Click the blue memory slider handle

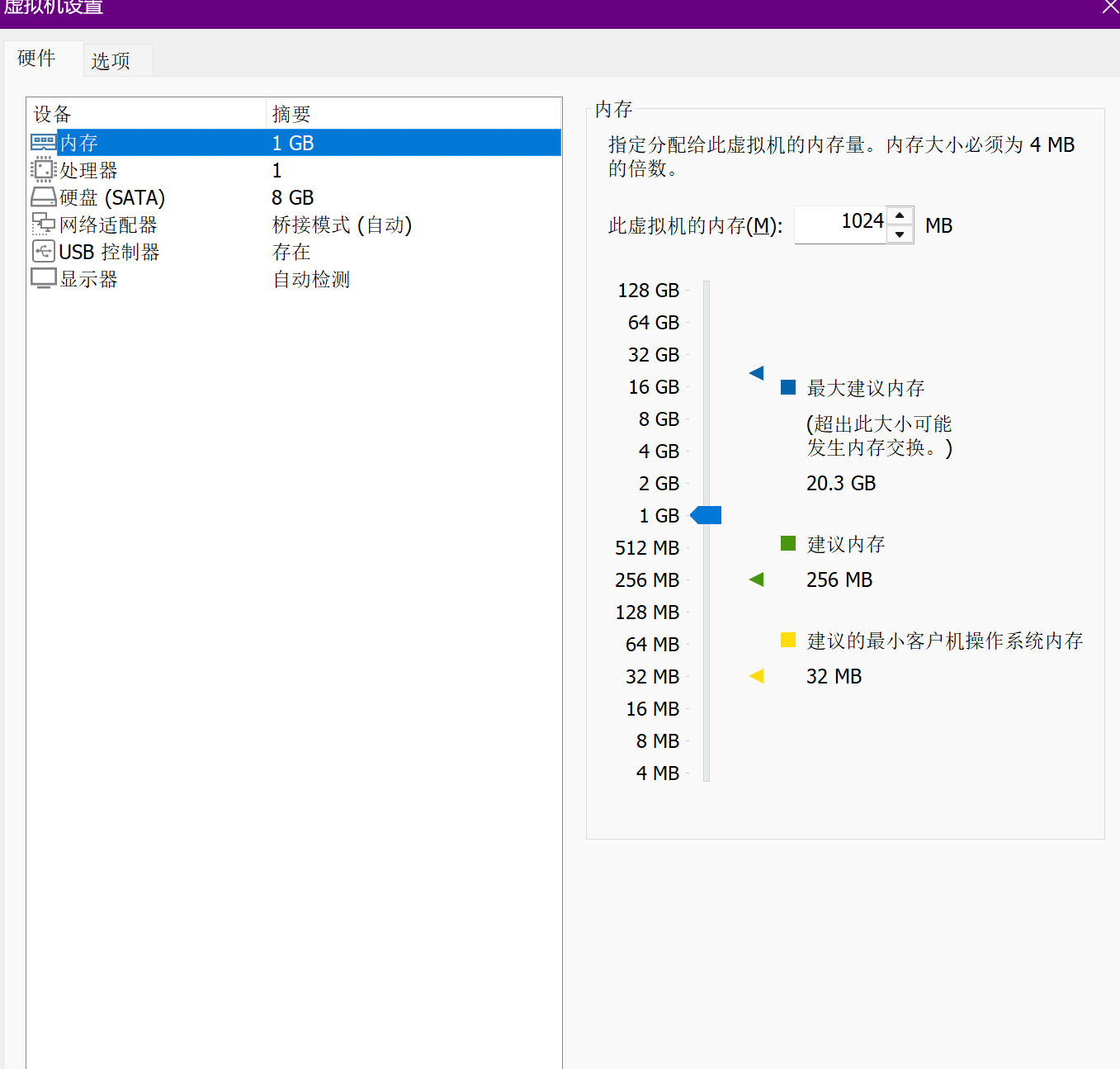[x=706, y=515]
